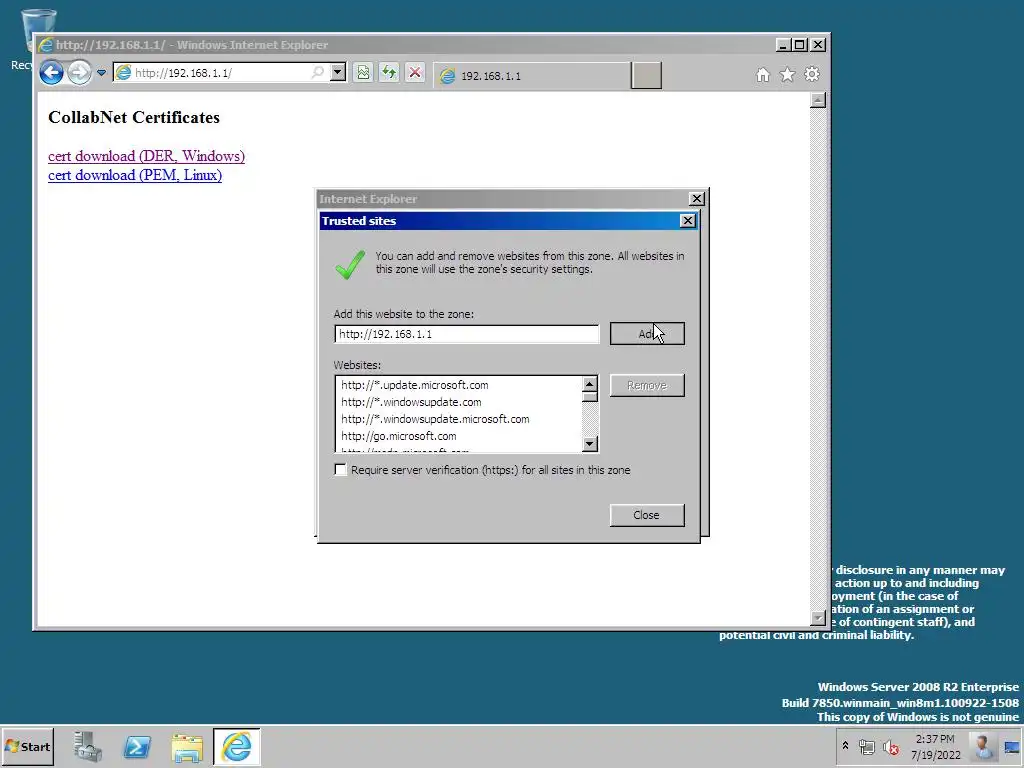Stop loading with the red X icon

coord(415,72)
